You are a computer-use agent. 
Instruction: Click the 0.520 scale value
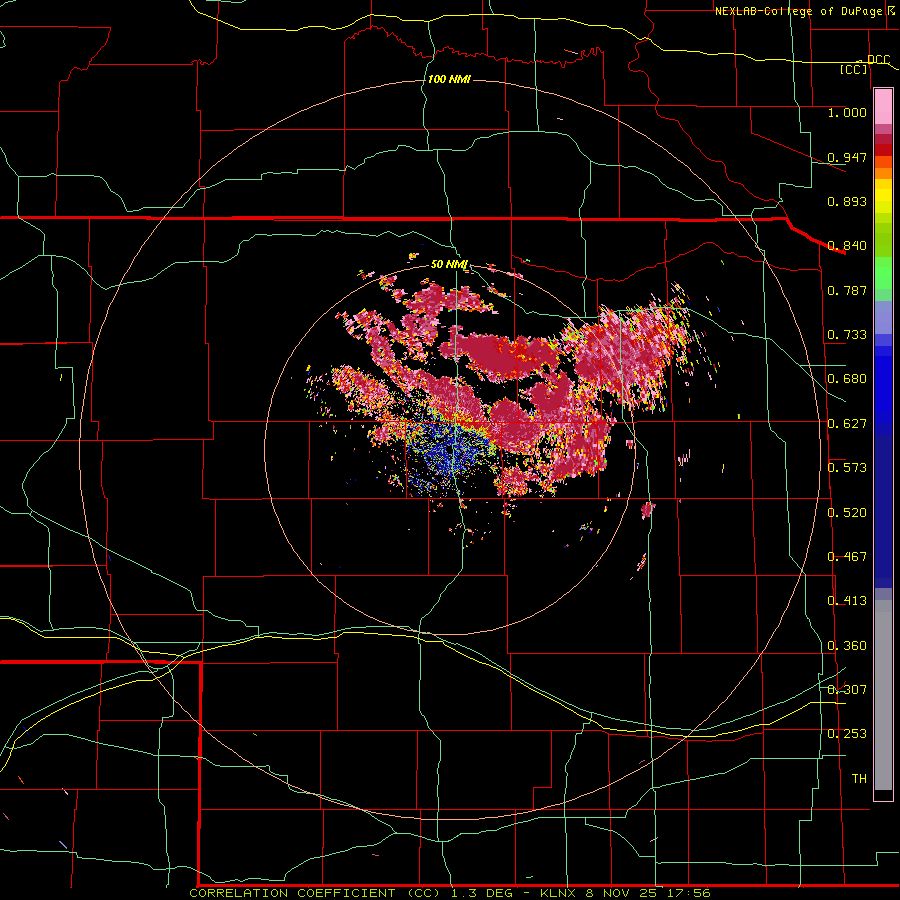click(847, 513)
